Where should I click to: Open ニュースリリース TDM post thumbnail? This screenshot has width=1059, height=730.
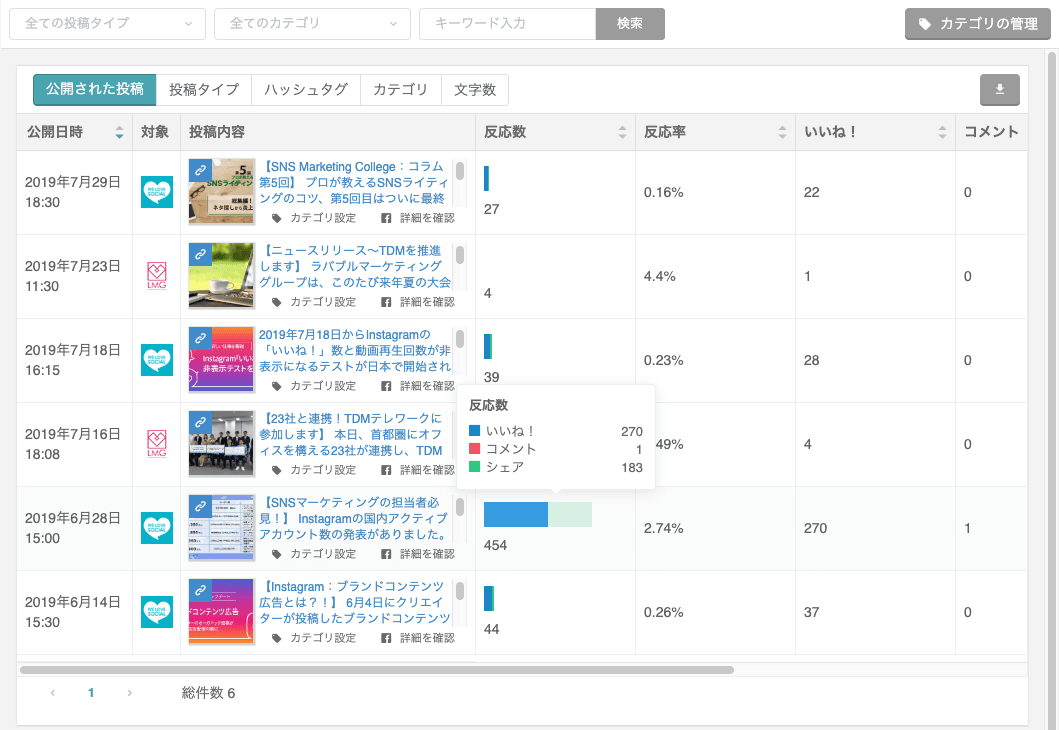pyautogui.click(x=222, y=276)
